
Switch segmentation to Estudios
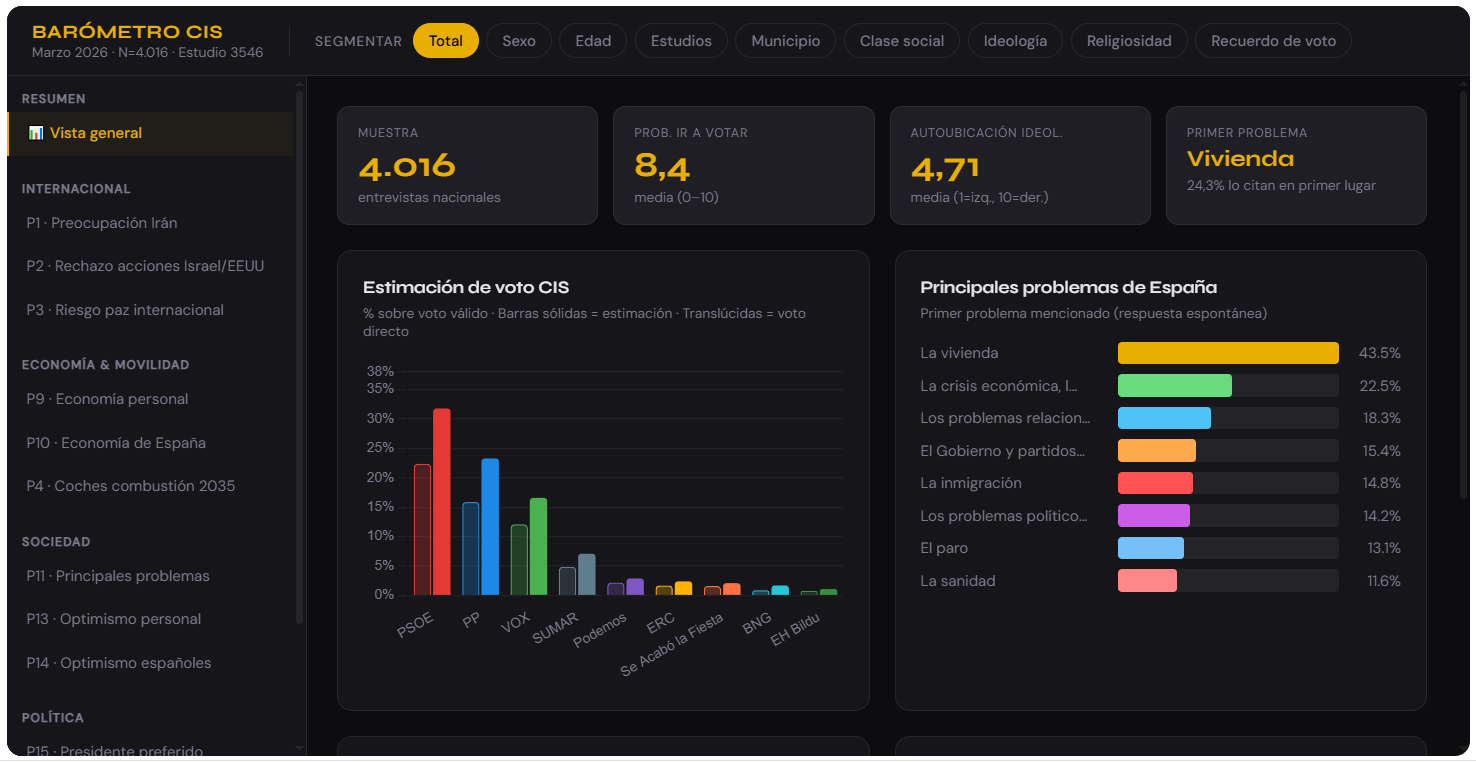(x=681, y=41)
